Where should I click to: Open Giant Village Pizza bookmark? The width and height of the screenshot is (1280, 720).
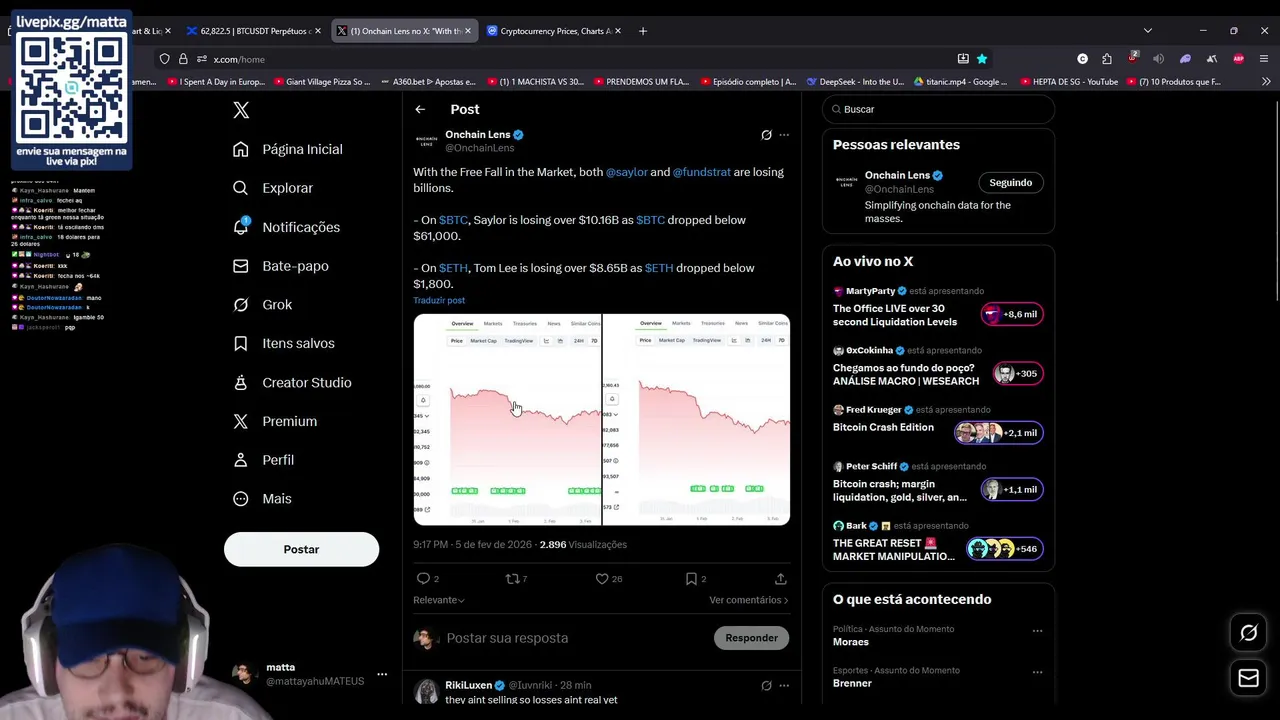pos(321,82)
